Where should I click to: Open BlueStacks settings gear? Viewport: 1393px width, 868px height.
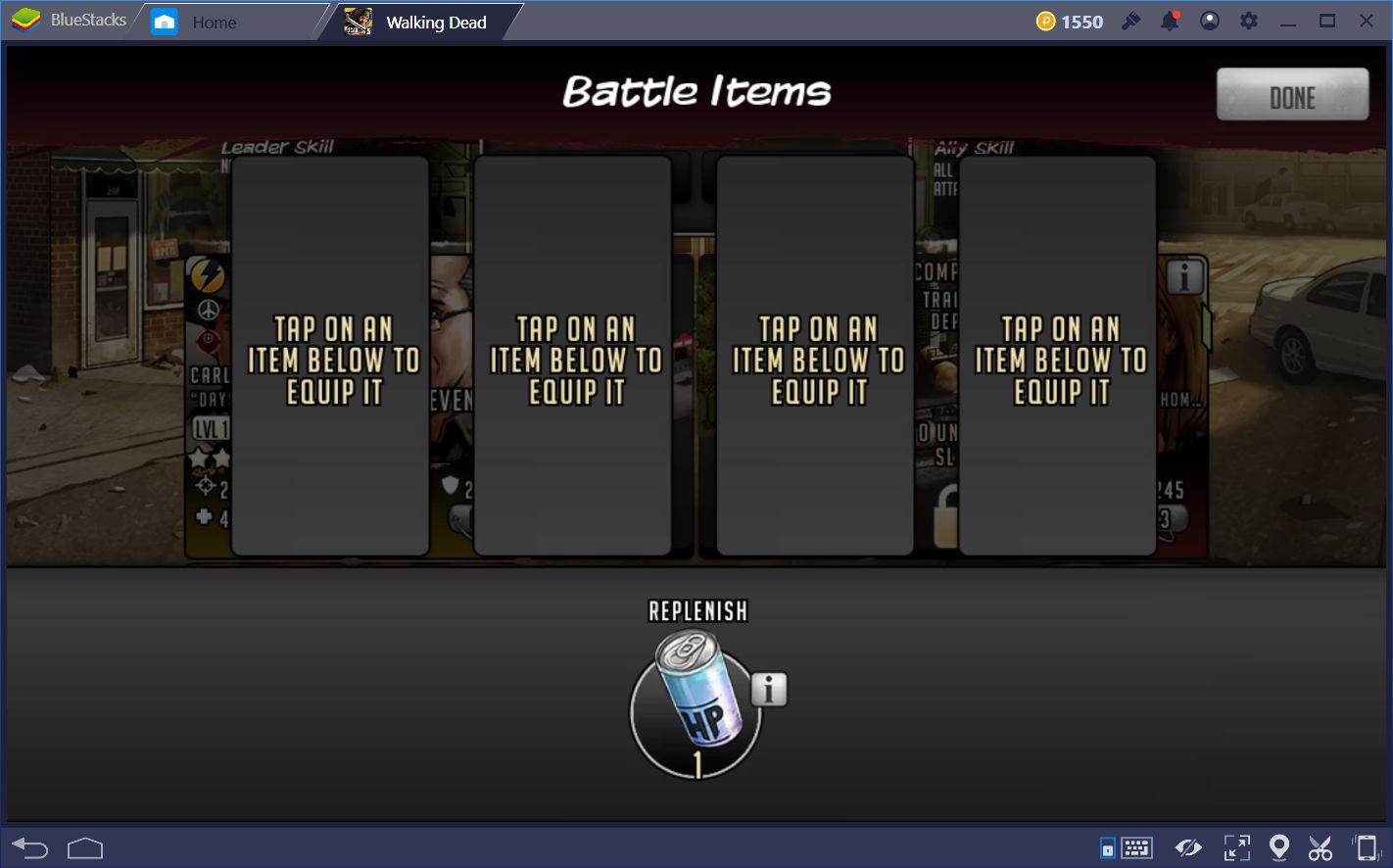click(x=1249, y=21)
